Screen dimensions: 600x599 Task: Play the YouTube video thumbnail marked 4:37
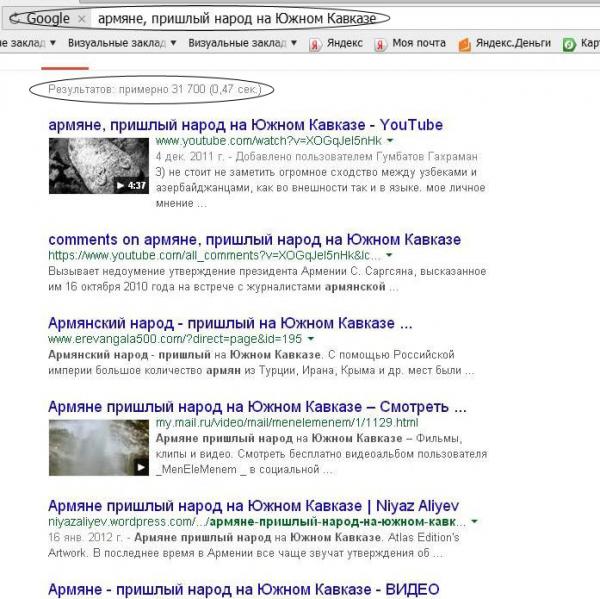coord(98,165)
